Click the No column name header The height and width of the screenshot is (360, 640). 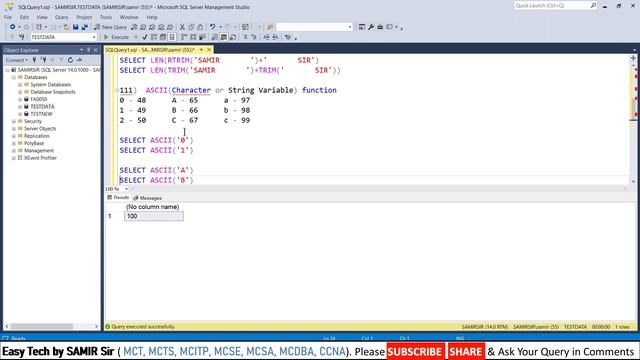point(153,207)
